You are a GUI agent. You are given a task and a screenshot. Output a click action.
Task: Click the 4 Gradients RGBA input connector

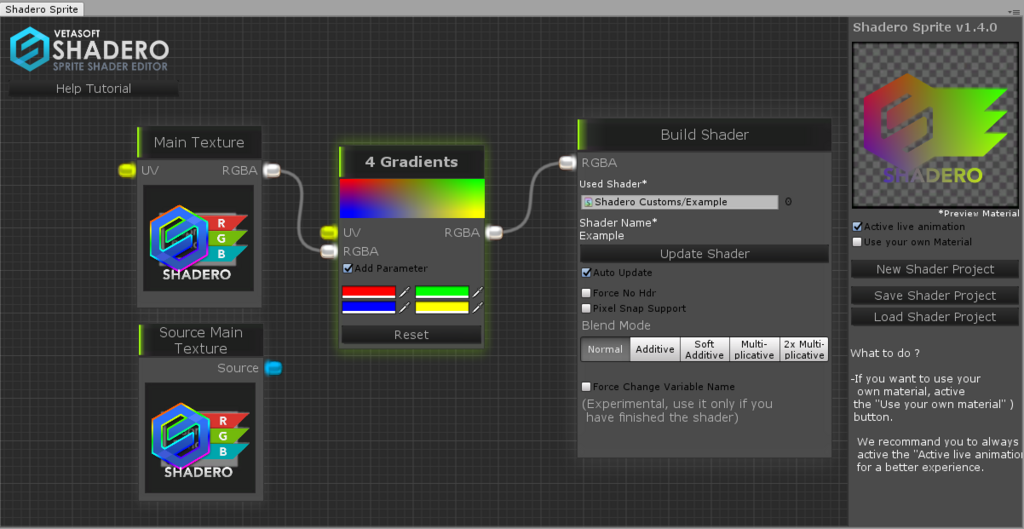(x=328, y=251)
